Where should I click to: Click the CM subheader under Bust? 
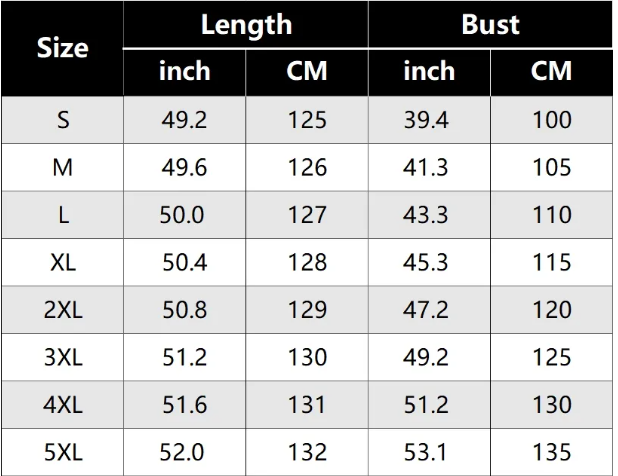click(551, 71)
